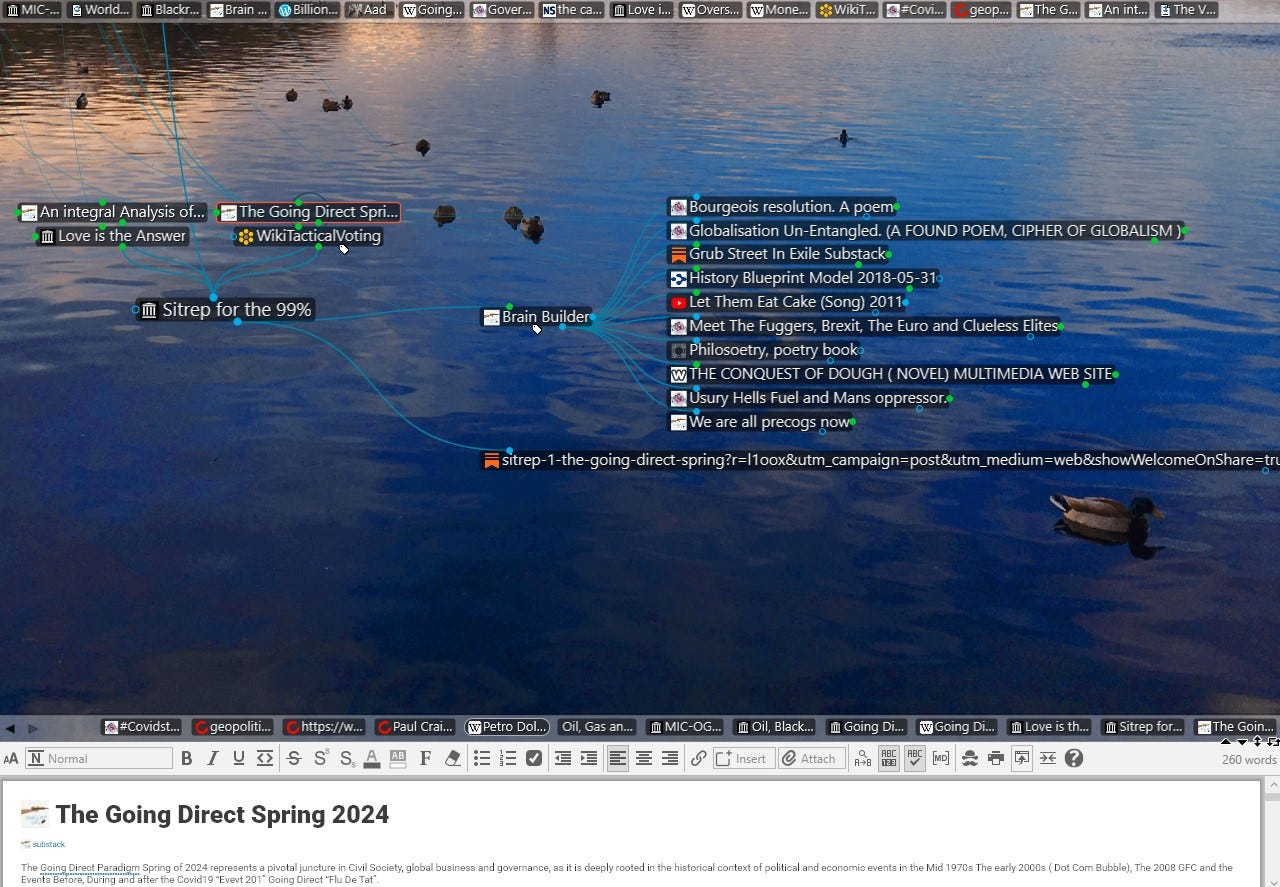The height and width of the screenshot is (887, 1280).
Task: Open the Billion... pinned tab
Action: pyautogui.click(x=308, y=10)
